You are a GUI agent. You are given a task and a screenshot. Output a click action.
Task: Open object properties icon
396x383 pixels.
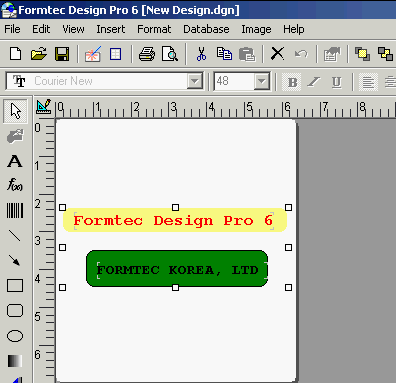(x=332, y=54)
